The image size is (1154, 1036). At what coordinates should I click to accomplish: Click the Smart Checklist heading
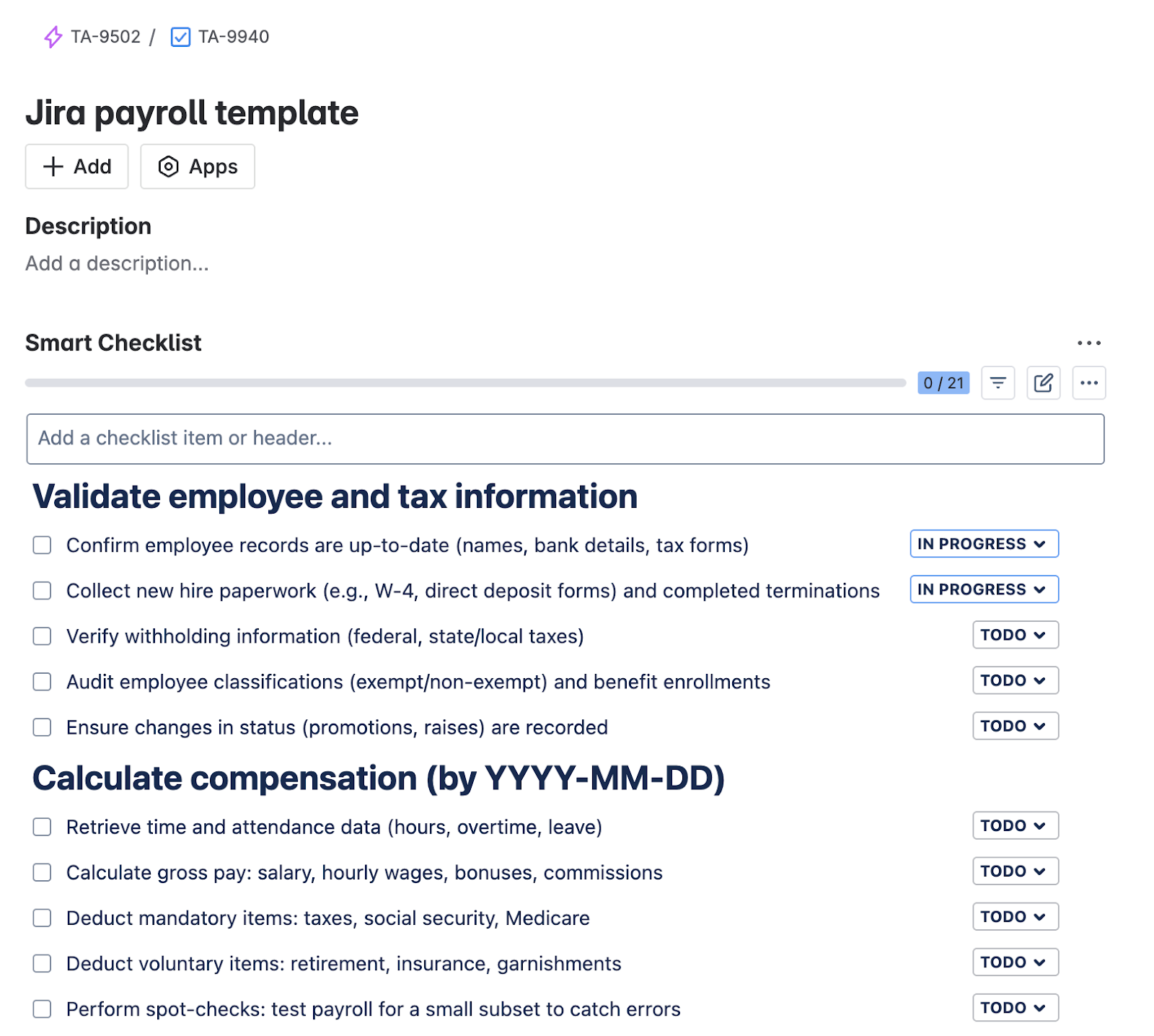(113, 343)
